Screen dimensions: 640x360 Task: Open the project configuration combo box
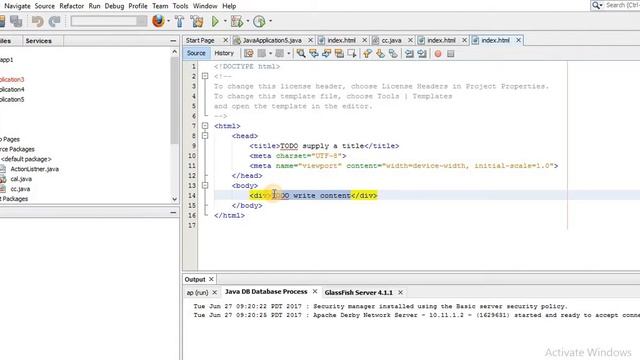(x=109, y=21)
